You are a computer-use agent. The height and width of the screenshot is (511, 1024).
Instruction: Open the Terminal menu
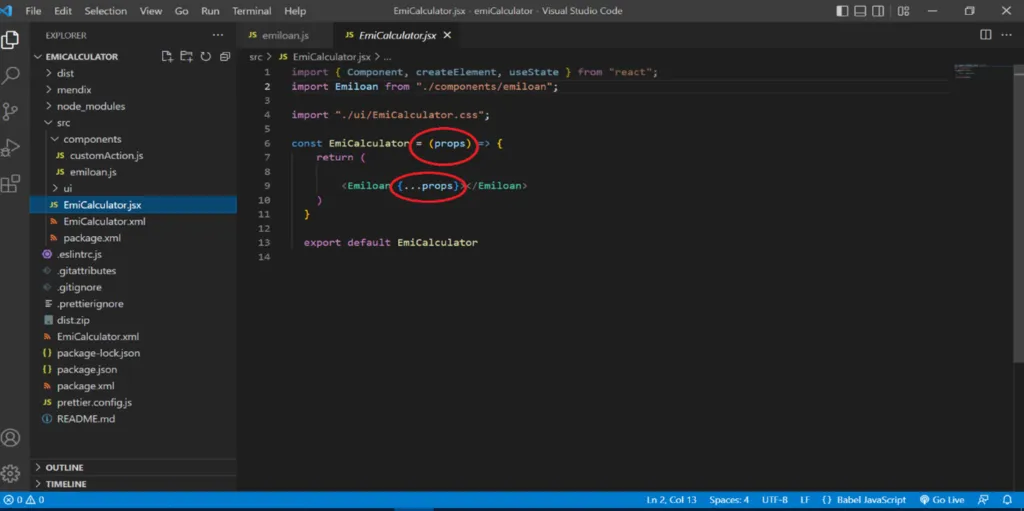[x=253, y=10]
